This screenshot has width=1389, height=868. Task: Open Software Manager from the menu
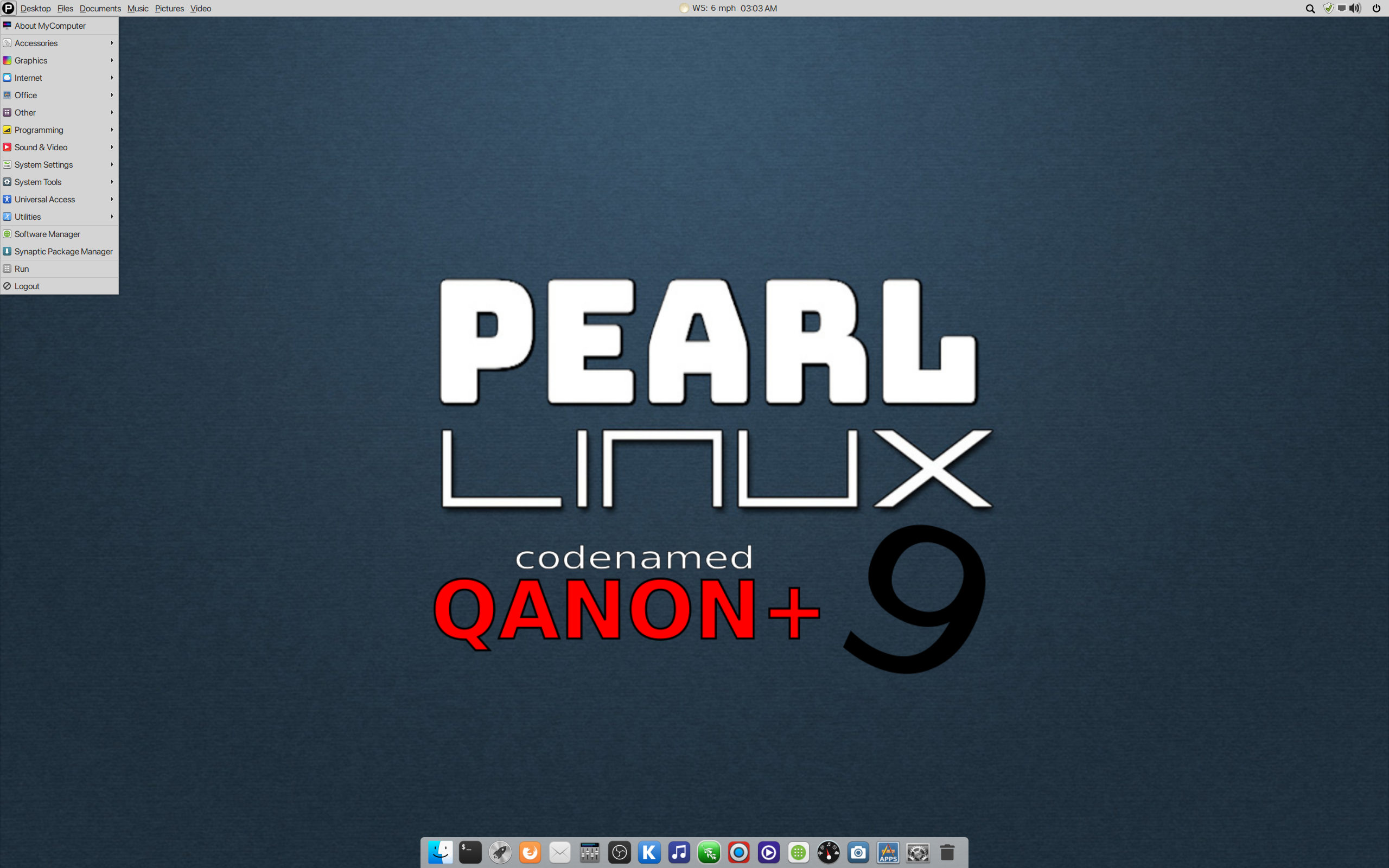59,234
